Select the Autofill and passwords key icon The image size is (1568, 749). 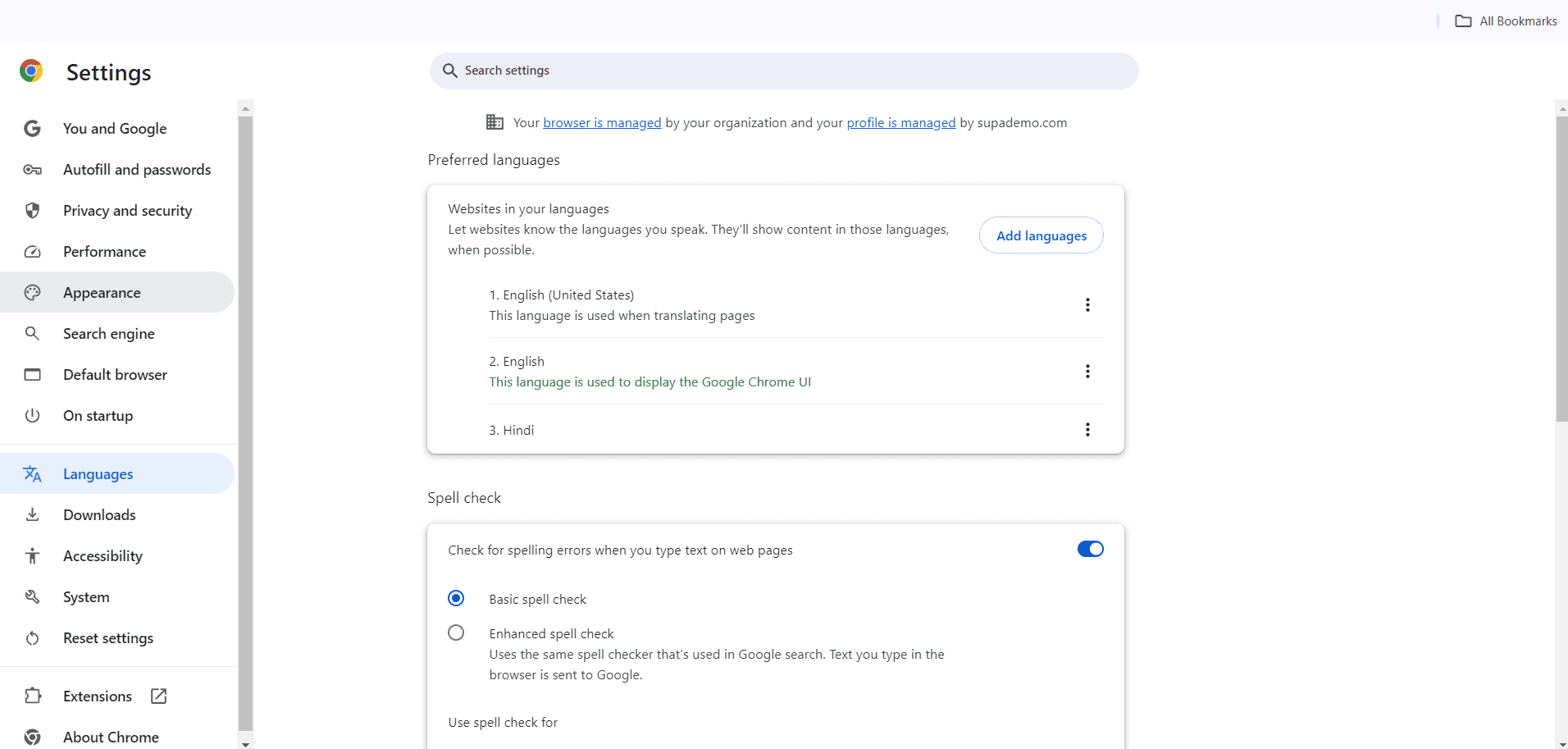click(x=32, y=169)
